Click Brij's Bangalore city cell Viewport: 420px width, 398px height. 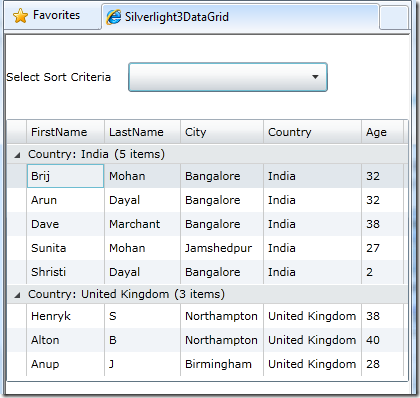click(x=222, y=176)
